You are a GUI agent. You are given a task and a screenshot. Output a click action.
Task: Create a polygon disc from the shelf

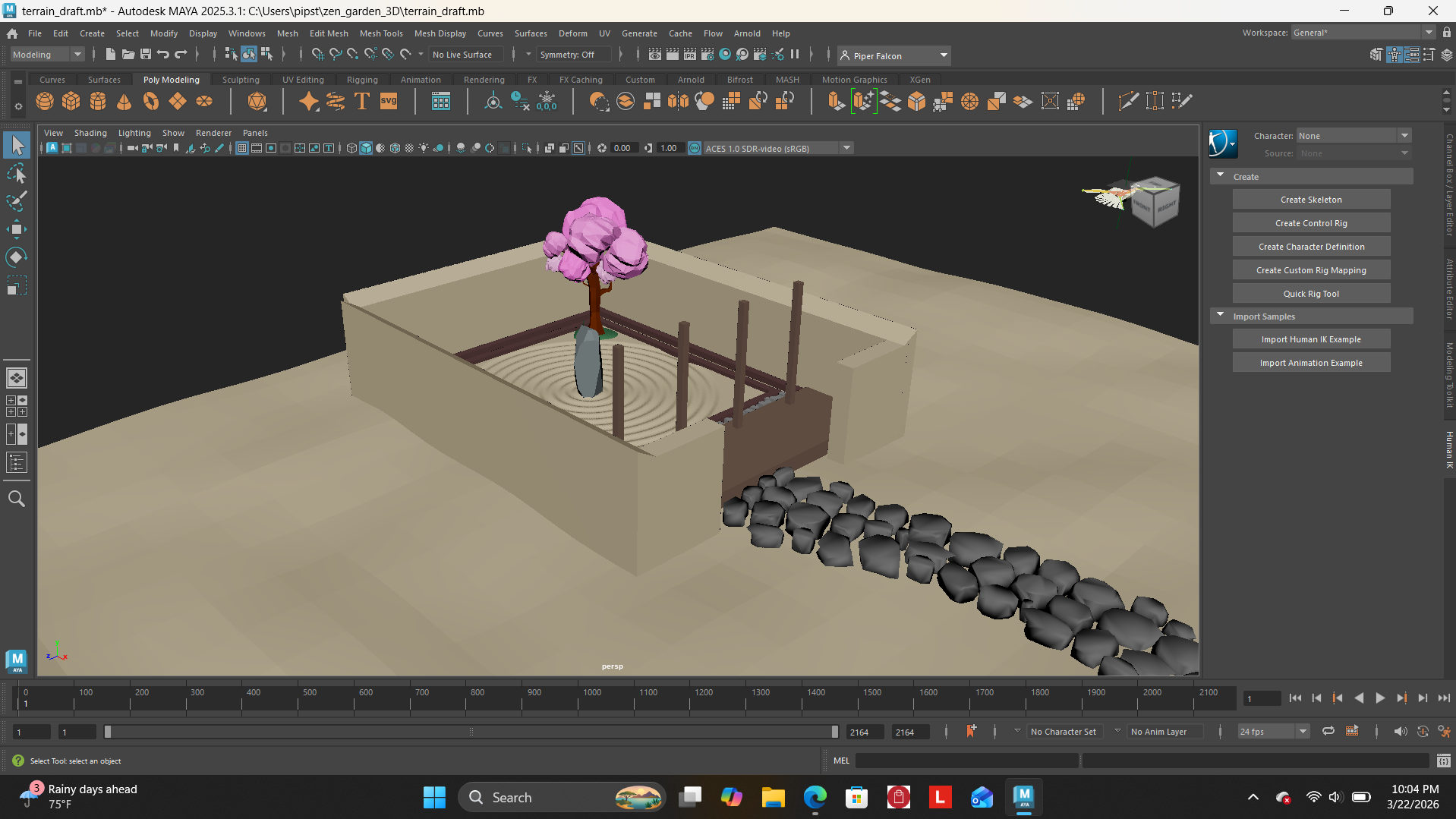tap(204, 101)
